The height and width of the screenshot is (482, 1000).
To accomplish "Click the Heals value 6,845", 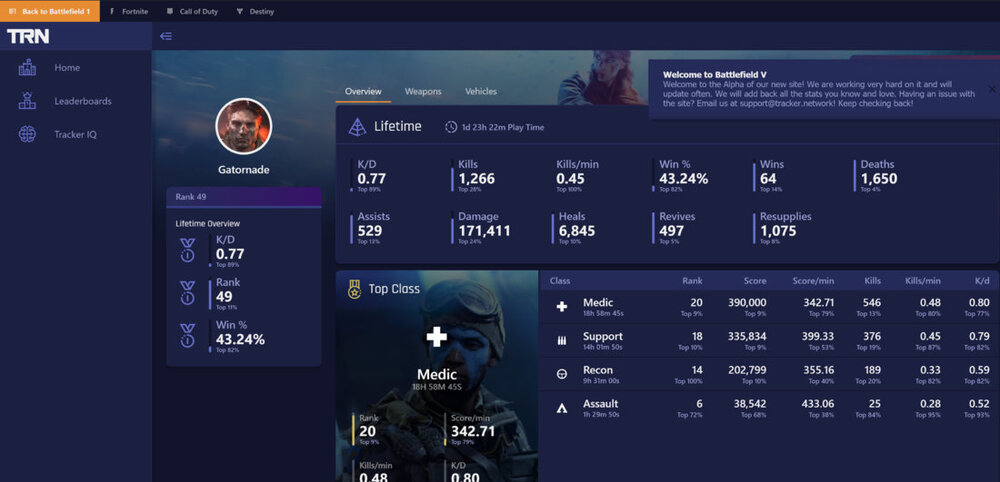I will [x=577, y=231].
